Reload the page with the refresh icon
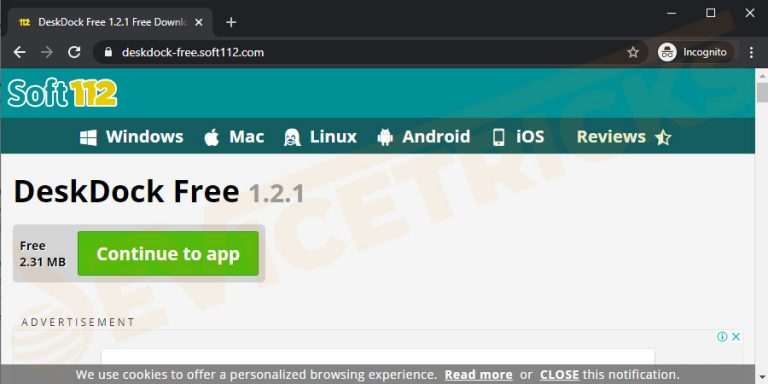768x384 pixels. (x=74, y=52)
